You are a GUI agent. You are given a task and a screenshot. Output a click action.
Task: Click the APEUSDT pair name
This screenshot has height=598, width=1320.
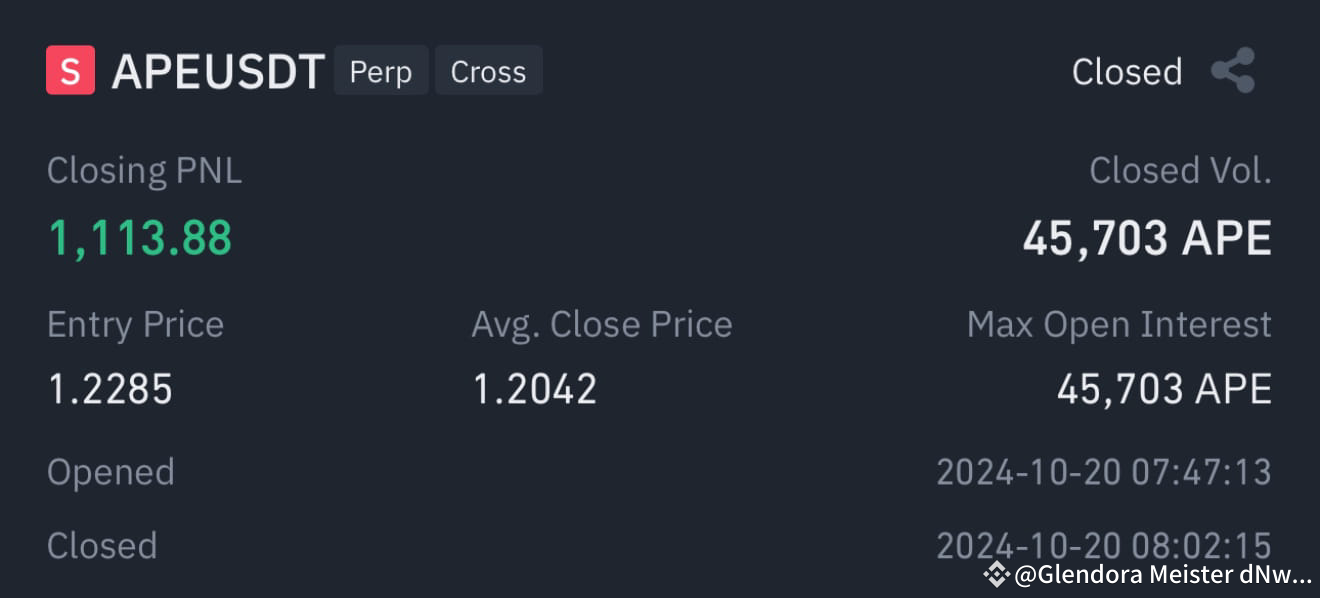pos(219,70)
